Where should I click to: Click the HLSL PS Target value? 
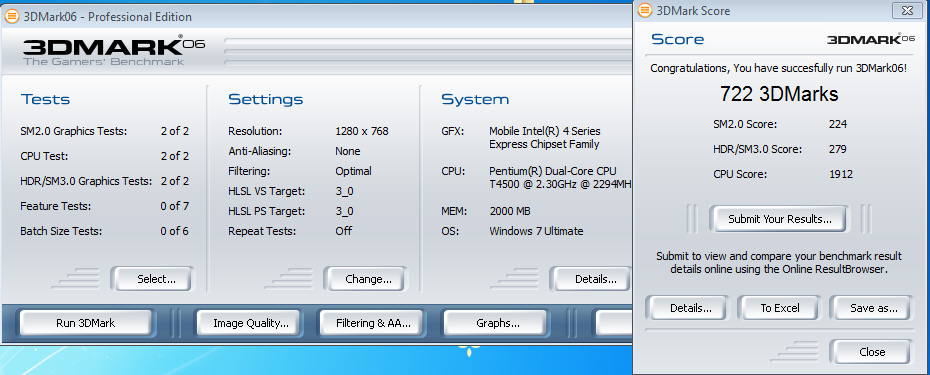pos(345,211)
